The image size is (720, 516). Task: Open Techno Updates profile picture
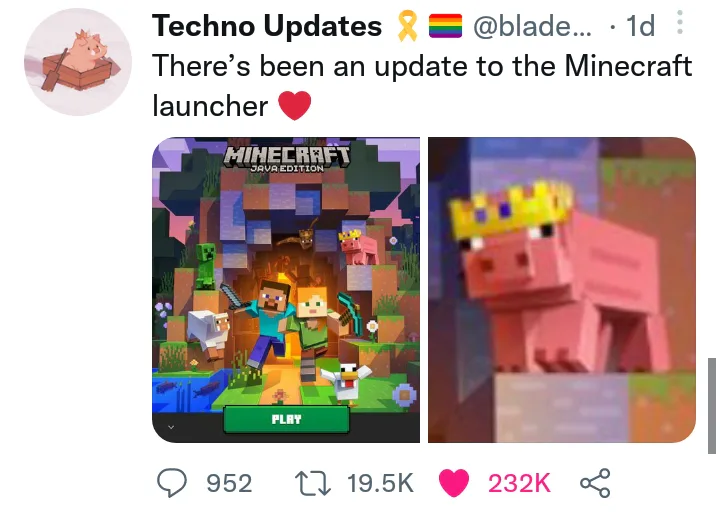point(78,62)
